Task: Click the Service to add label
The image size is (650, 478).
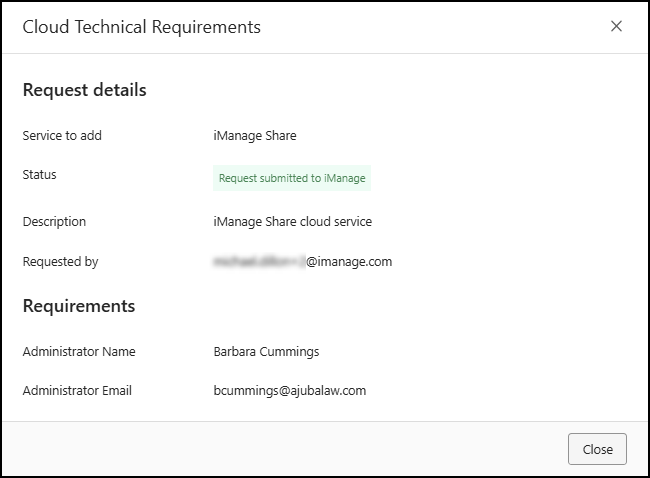Action: (x=62, y=136)
